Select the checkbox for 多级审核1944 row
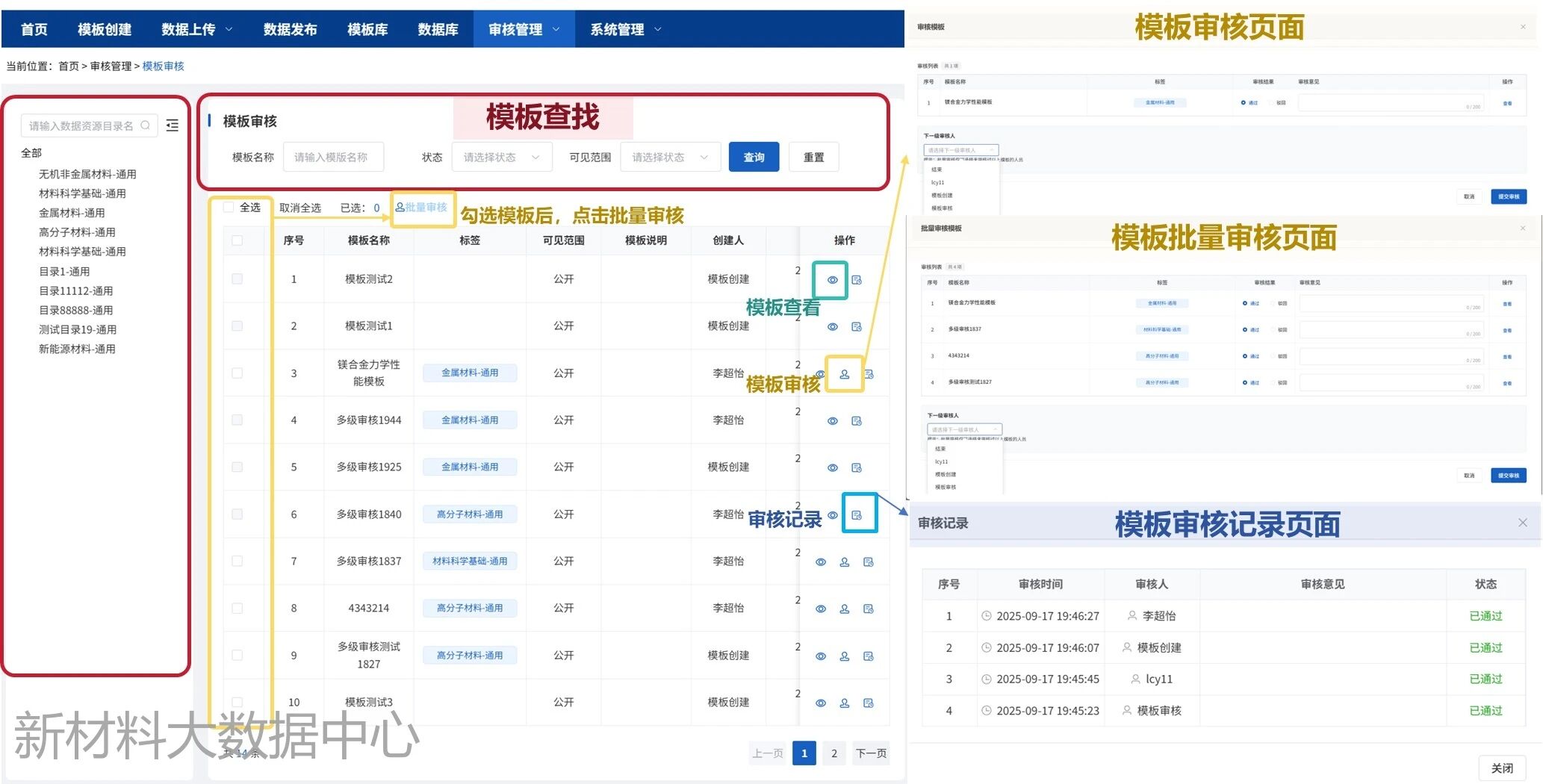This screenshot has width=1543, height=784. (237, 420)
